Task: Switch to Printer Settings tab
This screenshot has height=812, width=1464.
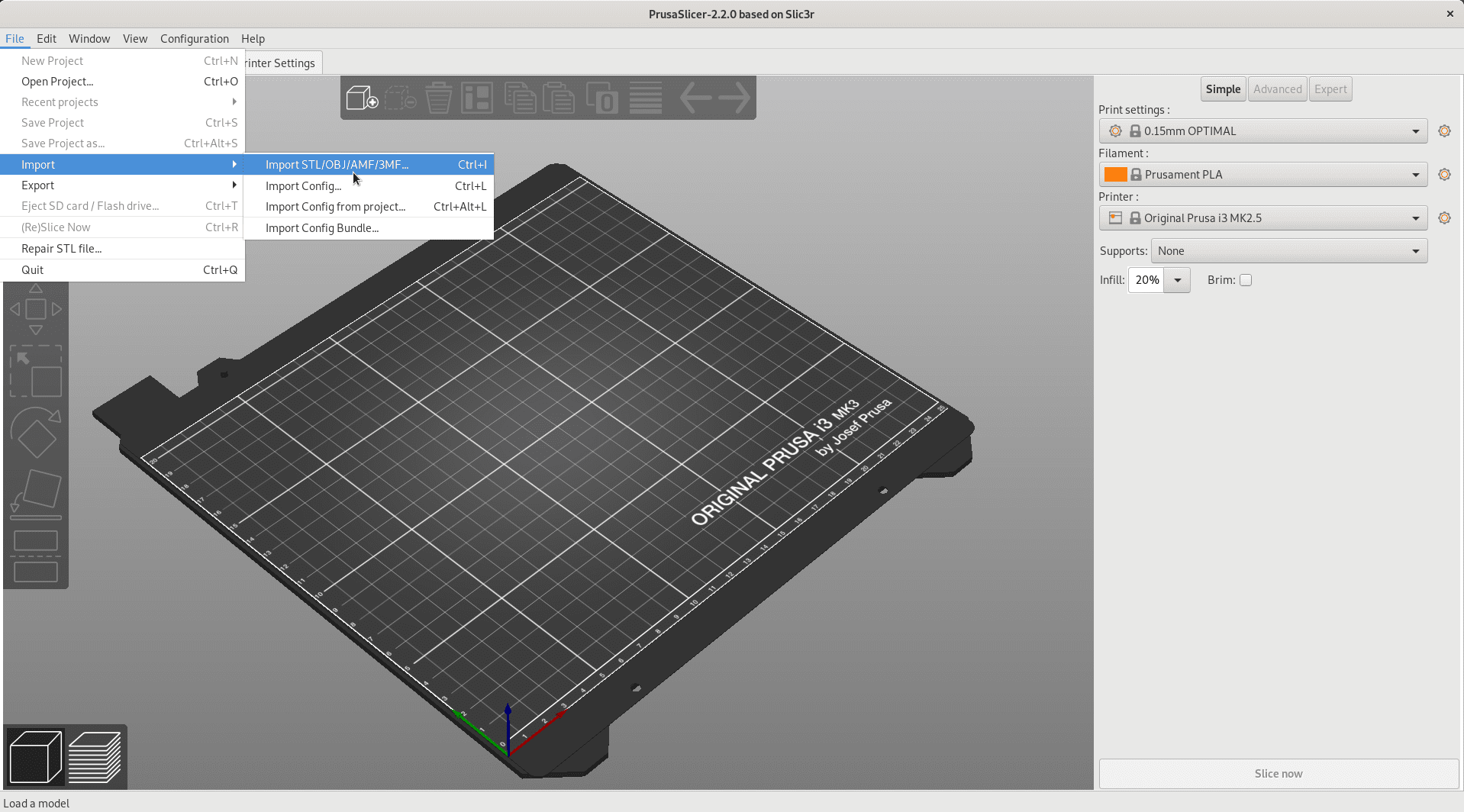Action: tap(283, 63)
